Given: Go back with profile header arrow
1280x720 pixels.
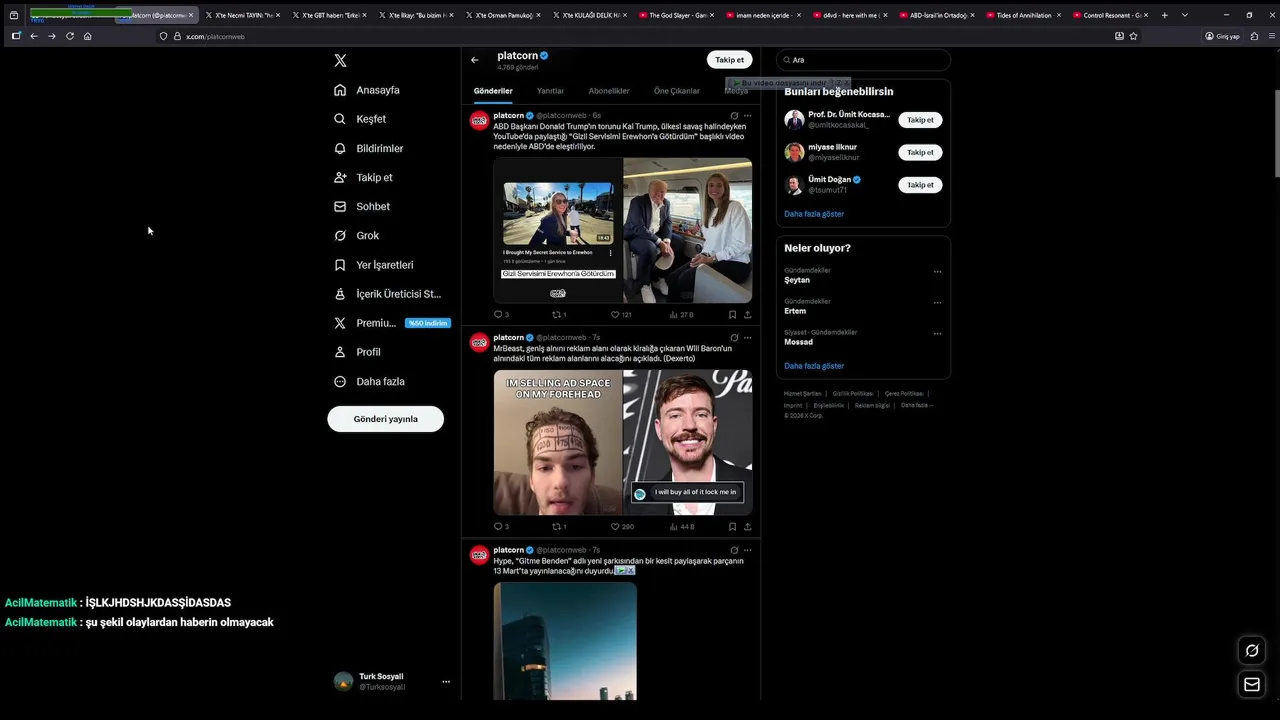Looking at the screenshot, I should [x=475, y=60].
